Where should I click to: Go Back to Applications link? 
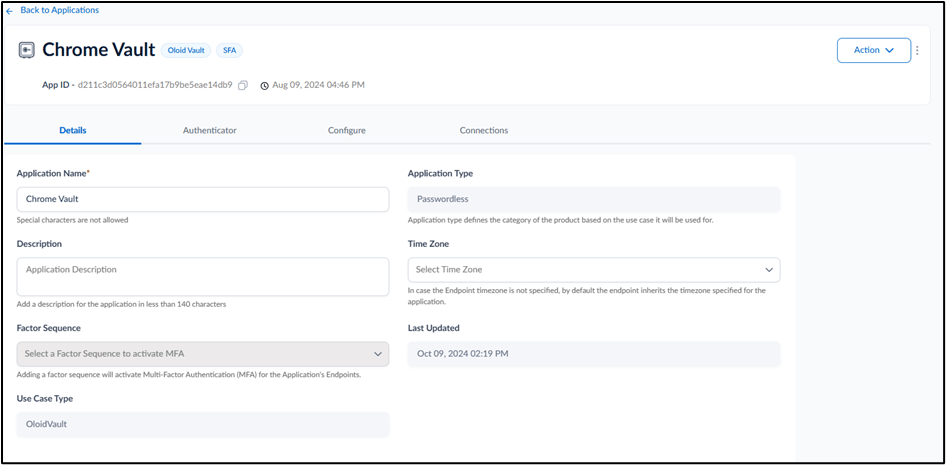click(x=60, y=10)
